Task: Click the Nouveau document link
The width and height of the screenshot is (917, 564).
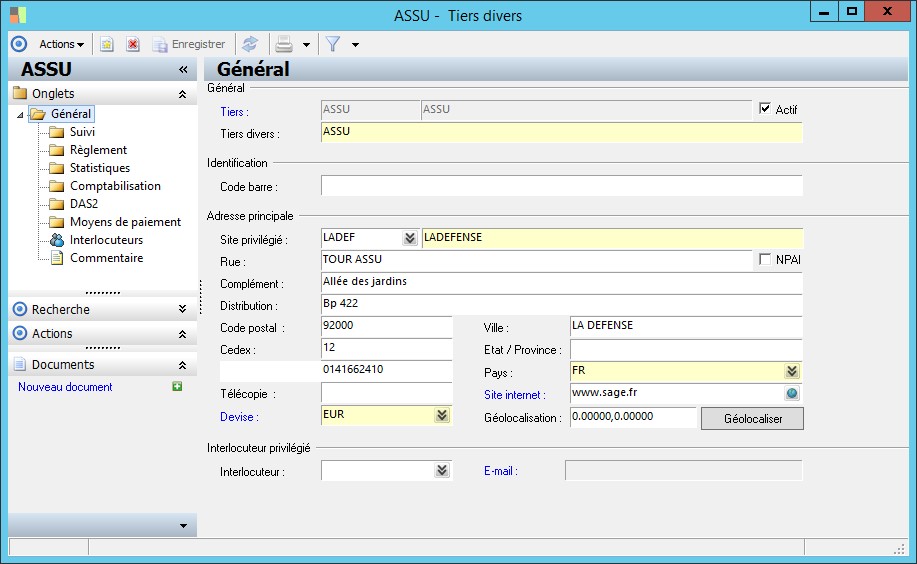Action: click(x=65, y=387)
